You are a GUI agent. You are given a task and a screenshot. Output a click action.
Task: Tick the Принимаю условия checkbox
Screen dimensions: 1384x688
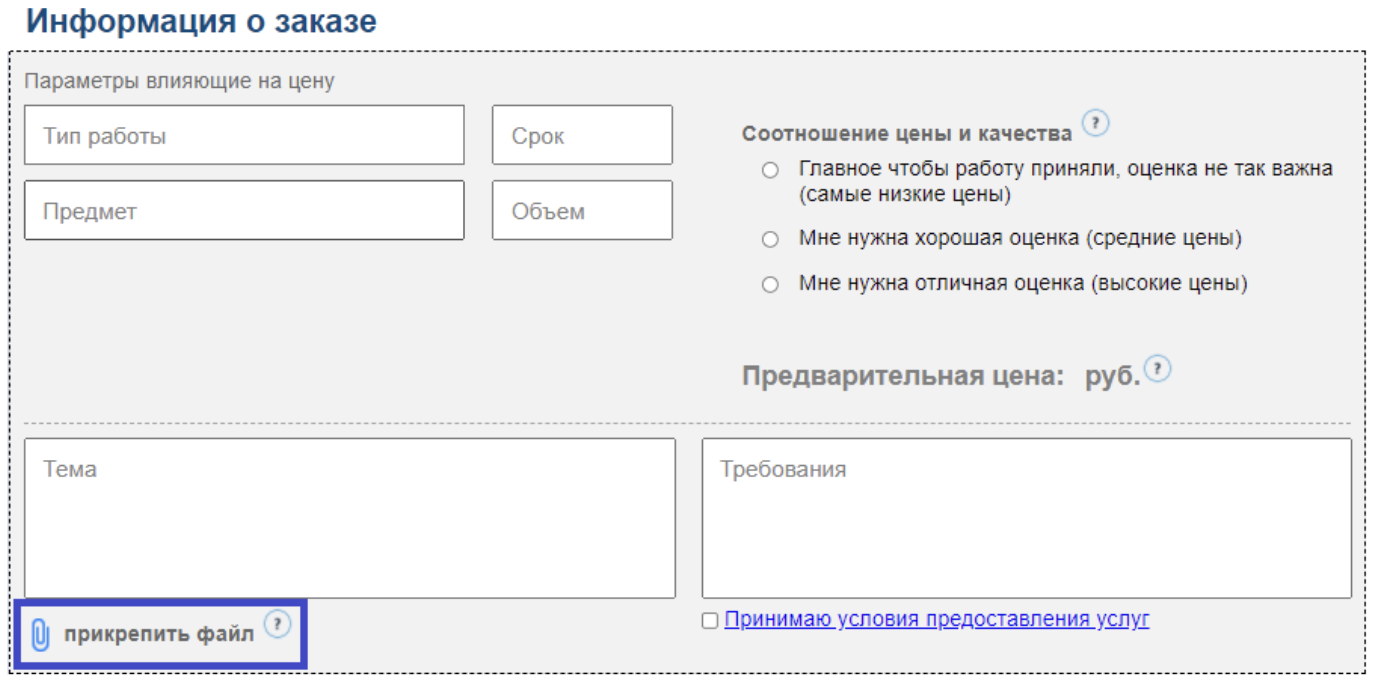[710, 621]
